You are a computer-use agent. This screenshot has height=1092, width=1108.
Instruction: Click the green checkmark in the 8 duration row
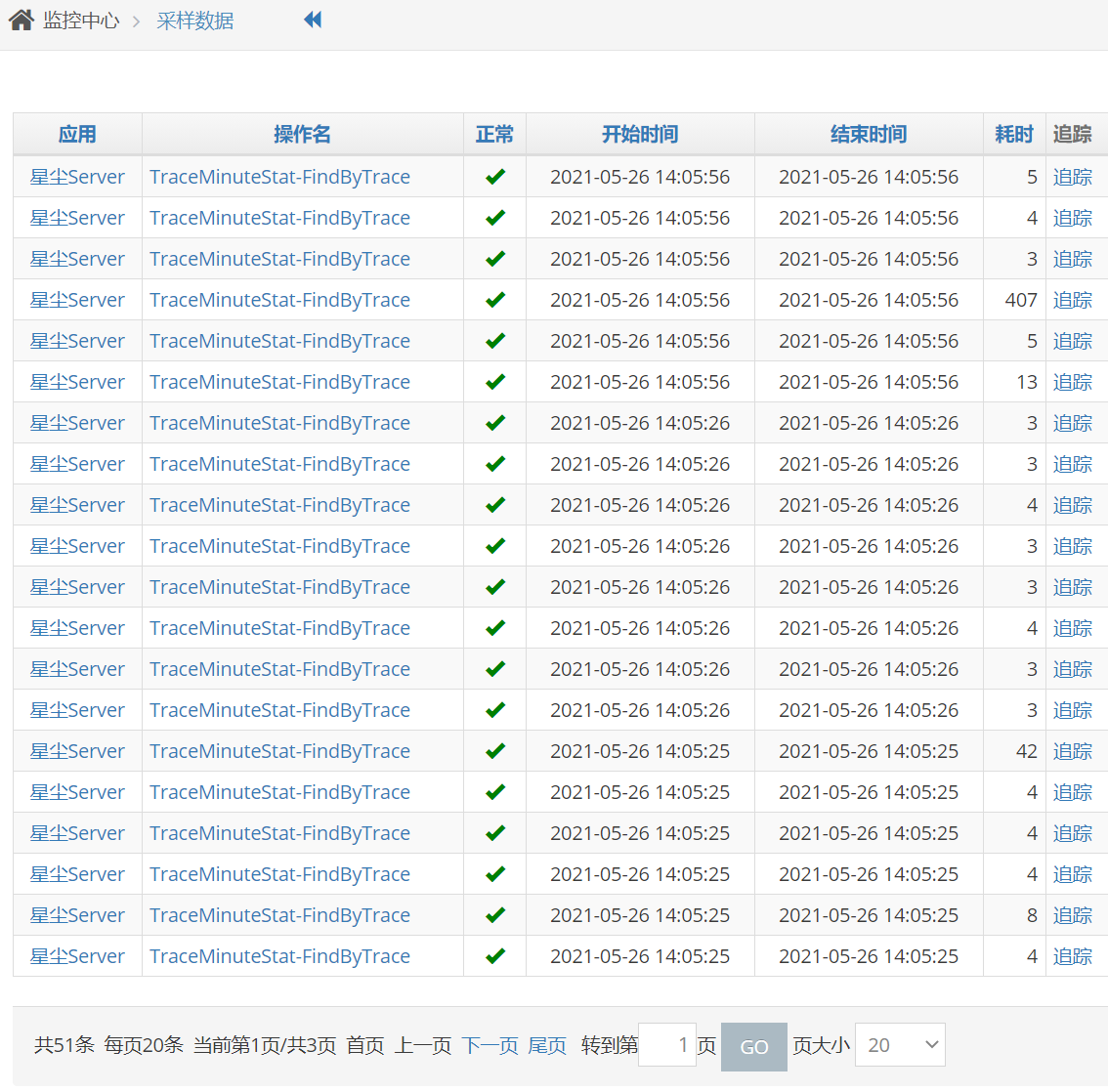(495, 914)
